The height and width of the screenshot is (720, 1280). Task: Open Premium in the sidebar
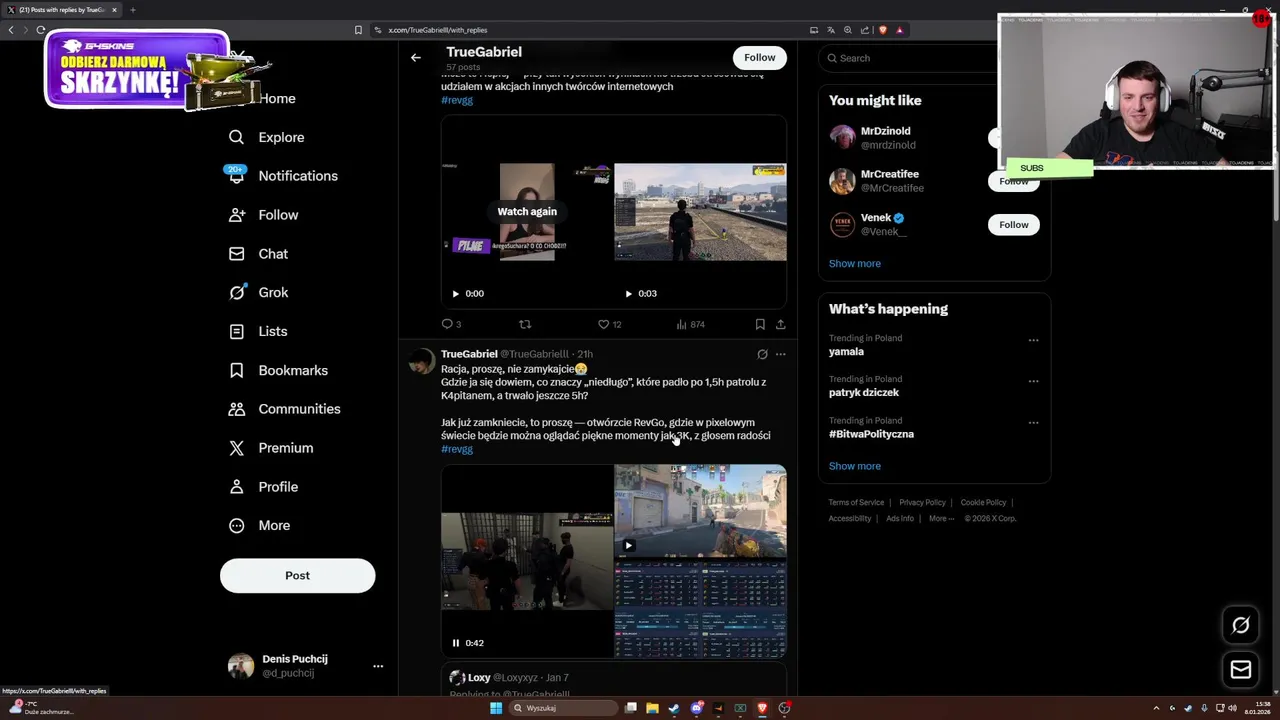[271, 448]
